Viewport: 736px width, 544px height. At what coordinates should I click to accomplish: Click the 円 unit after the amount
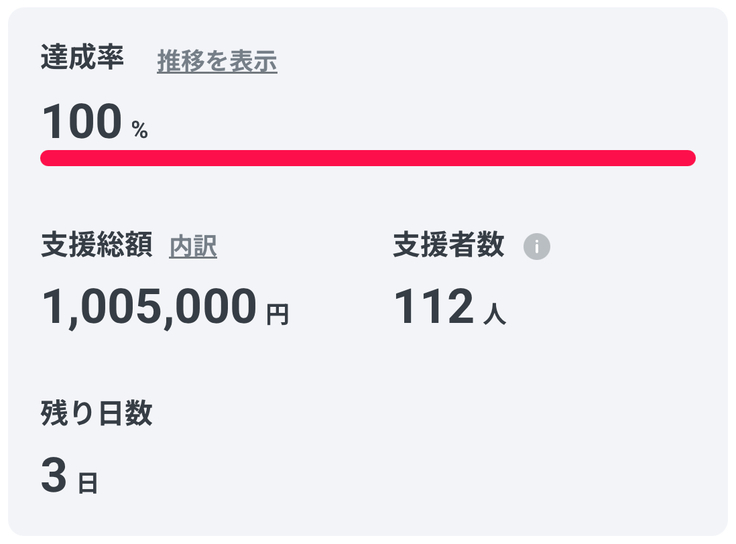coord(278,315)
